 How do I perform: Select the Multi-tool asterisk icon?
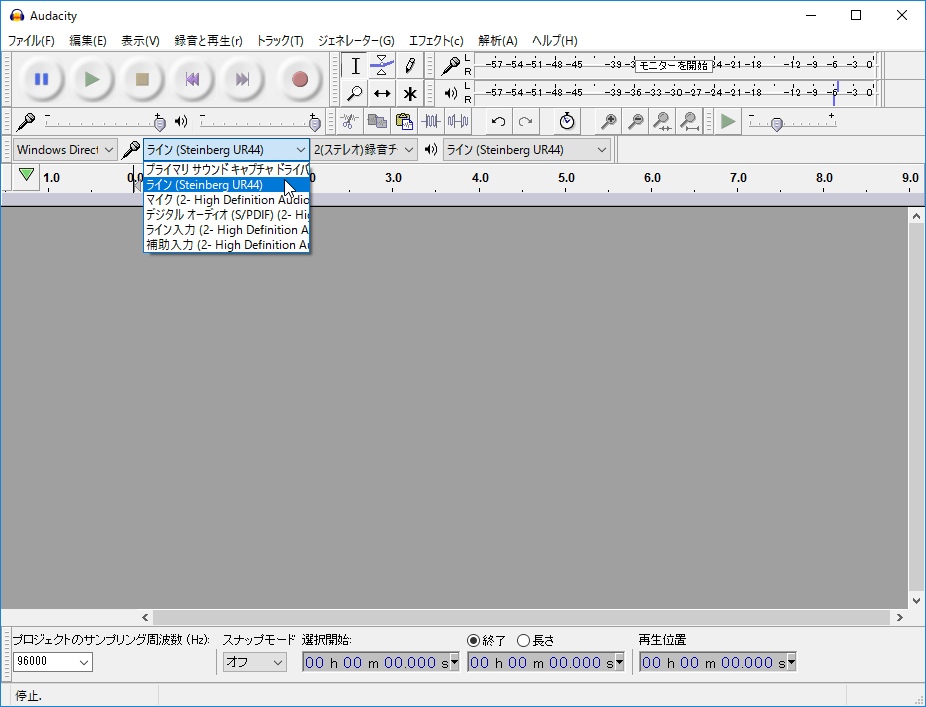[409, 93]
